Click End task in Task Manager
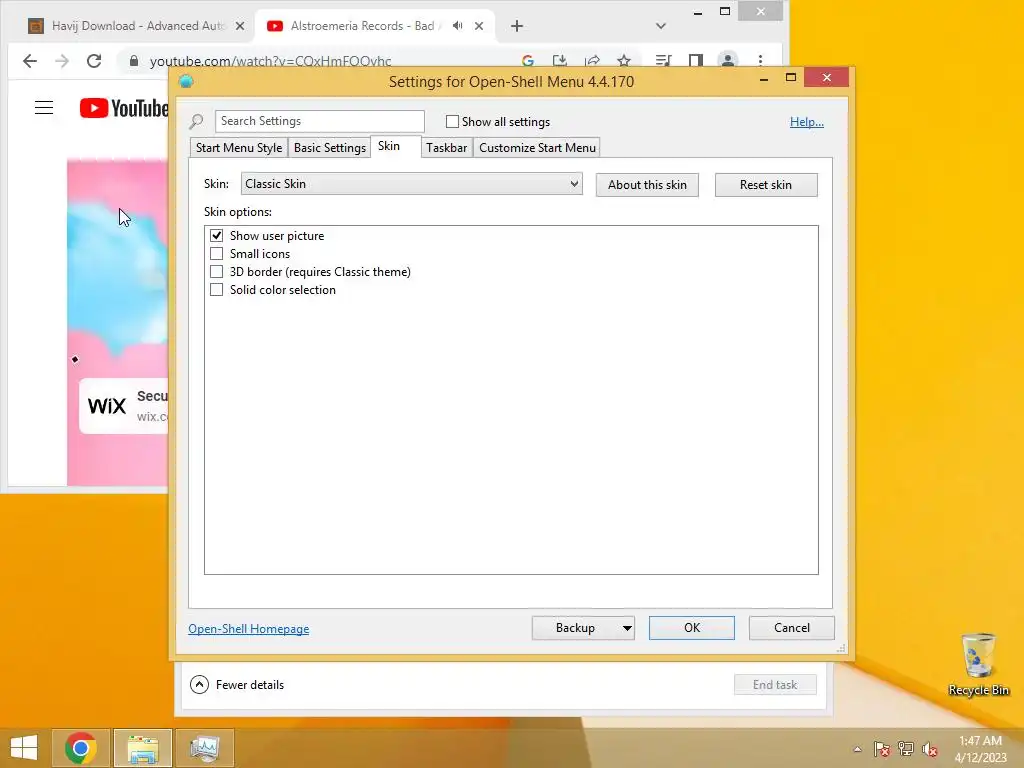Image resolution: width=1024 pixels, height=768 pixels. 775,684
